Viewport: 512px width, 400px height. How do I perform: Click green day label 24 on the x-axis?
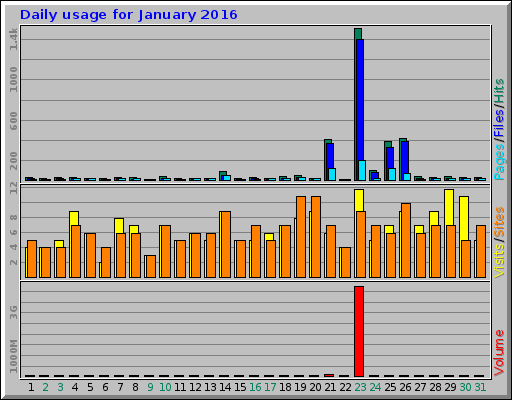[375, 387]
